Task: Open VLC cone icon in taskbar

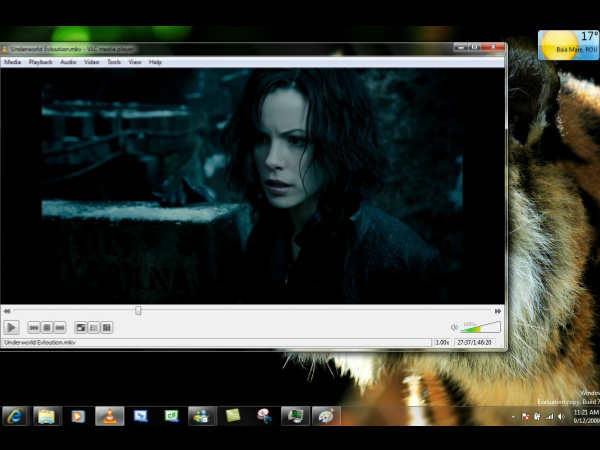Action: click(109, 415)
